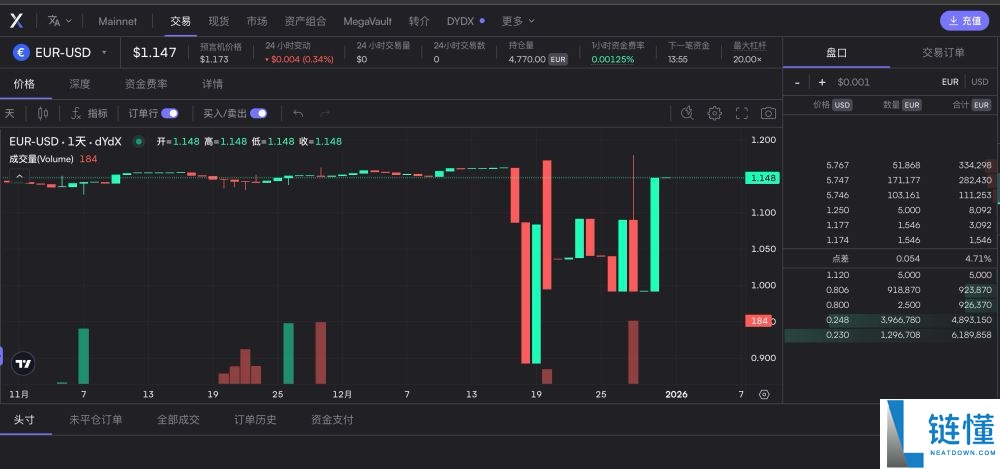Screen dimensions: 1000x469
Task: Navigate to MegaVault
Action: (x=368, y=21)
